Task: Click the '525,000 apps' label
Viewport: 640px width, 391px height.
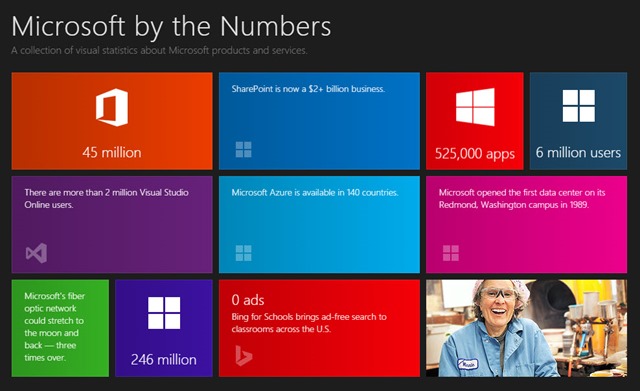Action: click(x=475, y=154)
